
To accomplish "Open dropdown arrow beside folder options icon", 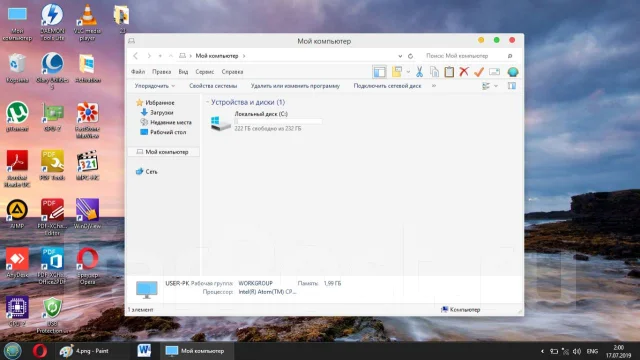I will (408, 72).
